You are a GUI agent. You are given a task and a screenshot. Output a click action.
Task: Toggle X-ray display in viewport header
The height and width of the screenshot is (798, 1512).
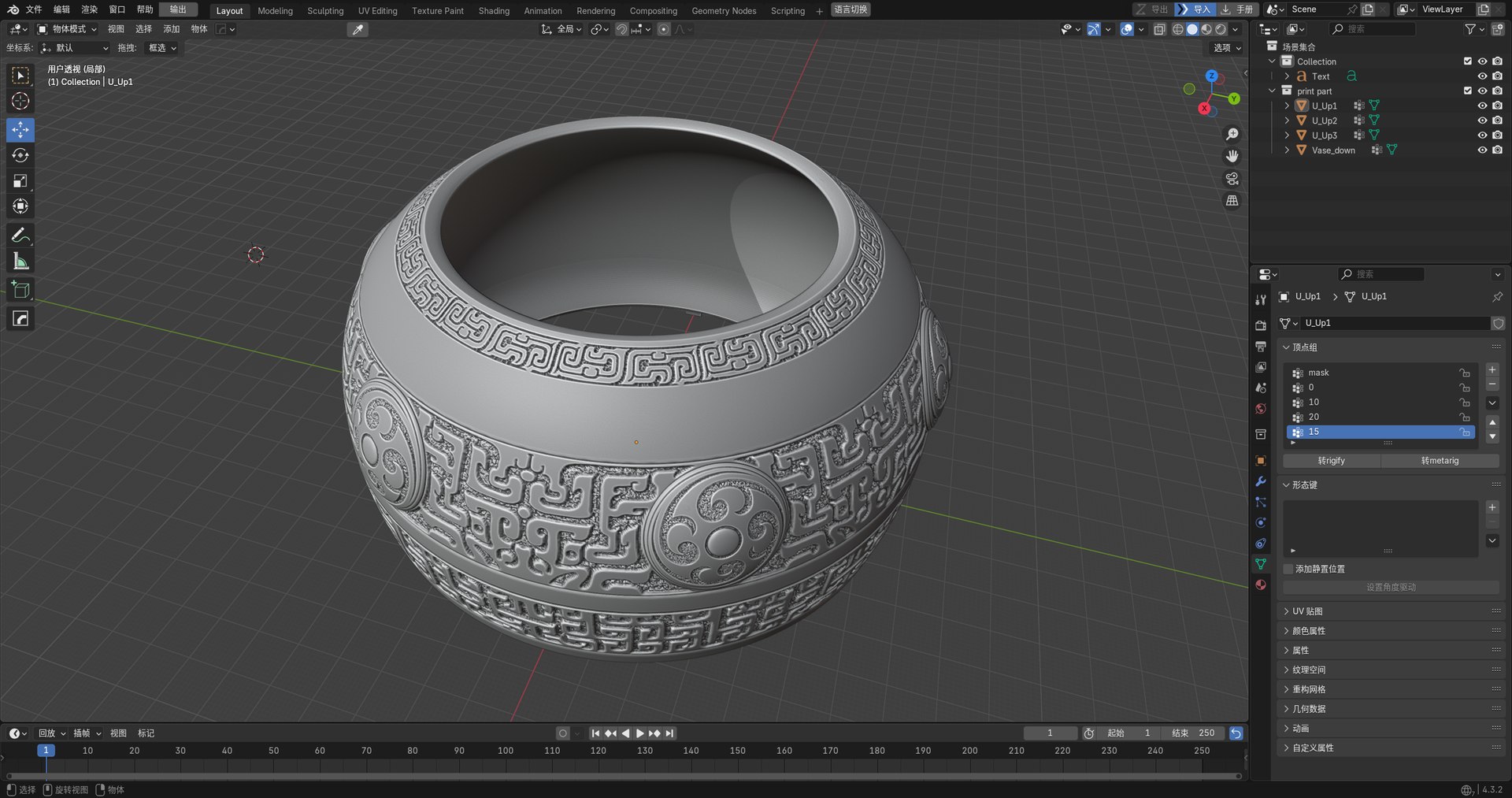tap(1159, 29)
